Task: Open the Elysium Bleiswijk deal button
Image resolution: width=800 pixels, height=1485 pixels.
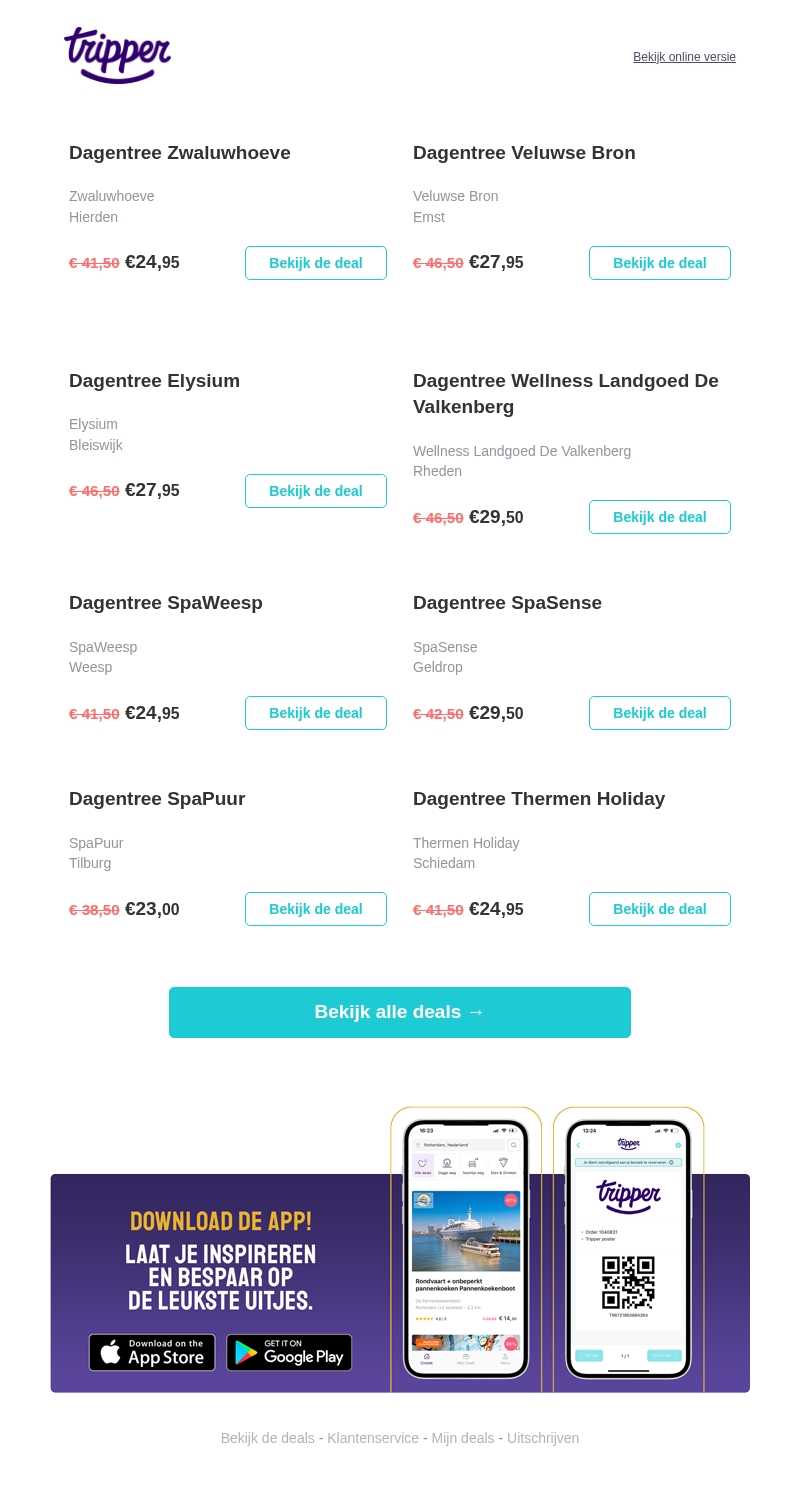Action: click(316, 491)
